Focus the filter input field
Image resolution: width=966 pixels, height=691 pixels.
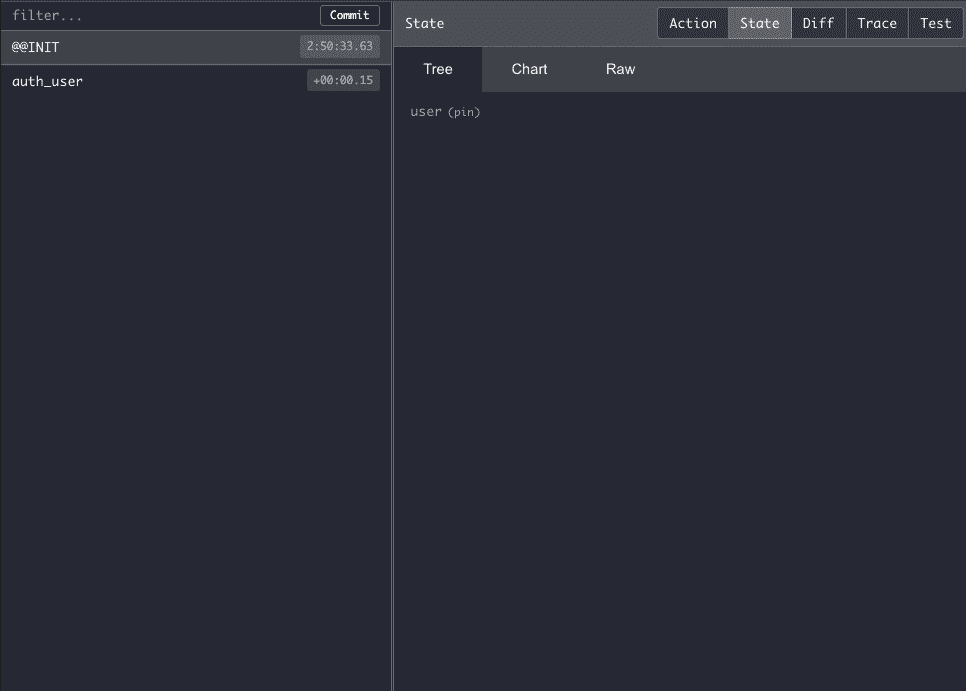(160, 15)
